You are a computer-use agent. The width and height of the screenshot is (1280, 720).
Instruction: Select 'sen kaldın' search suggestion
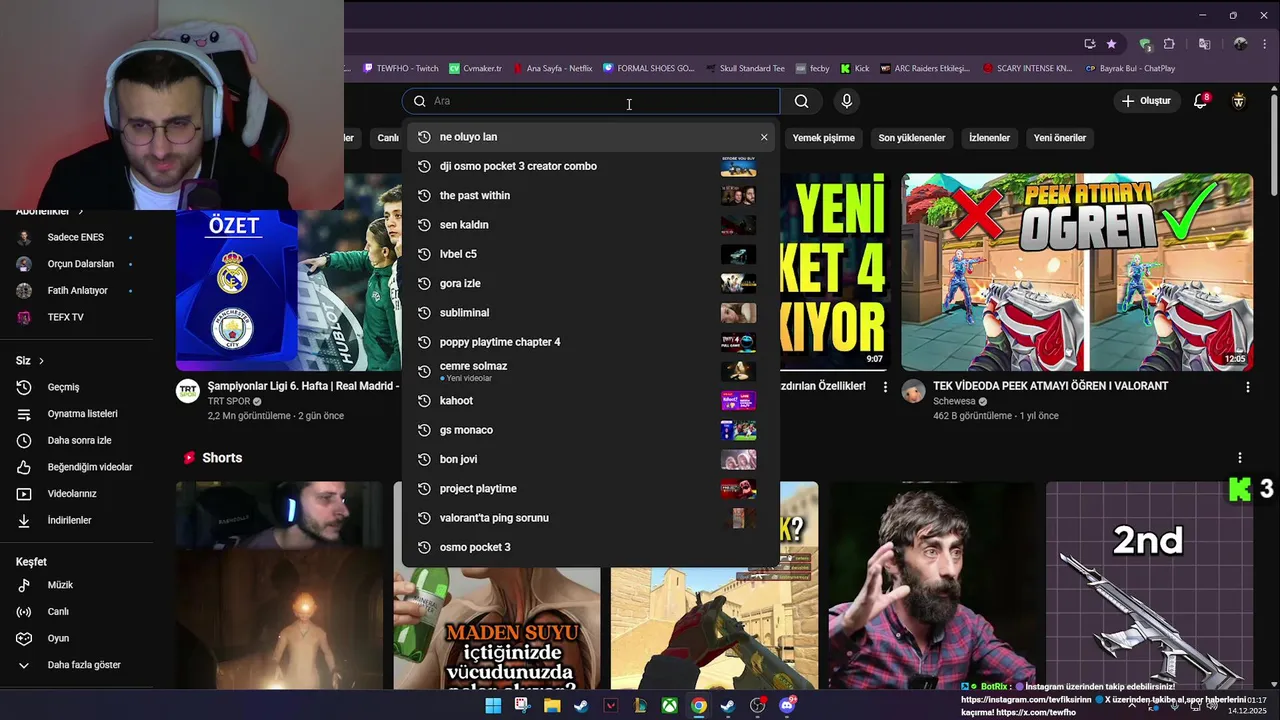(x=590, y=225)
